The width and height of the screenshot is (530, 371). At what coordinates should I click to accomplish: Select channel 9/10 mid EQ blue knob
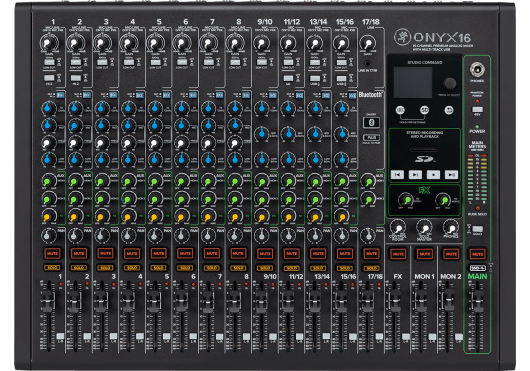262,133
